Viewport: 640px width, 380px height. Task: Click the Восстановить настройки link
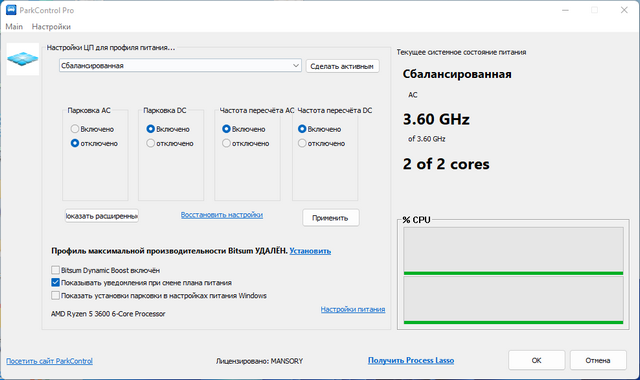pyautogui.click(x=222, y=215)
